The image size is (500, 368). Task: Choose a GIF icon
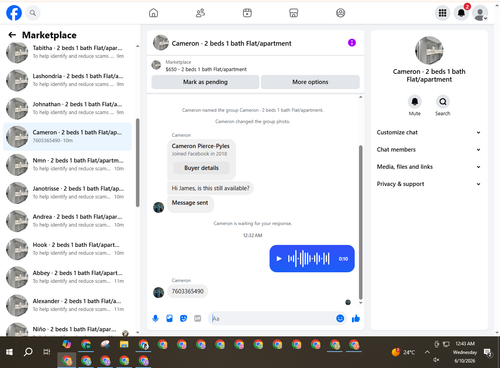(x=198, y=319)
